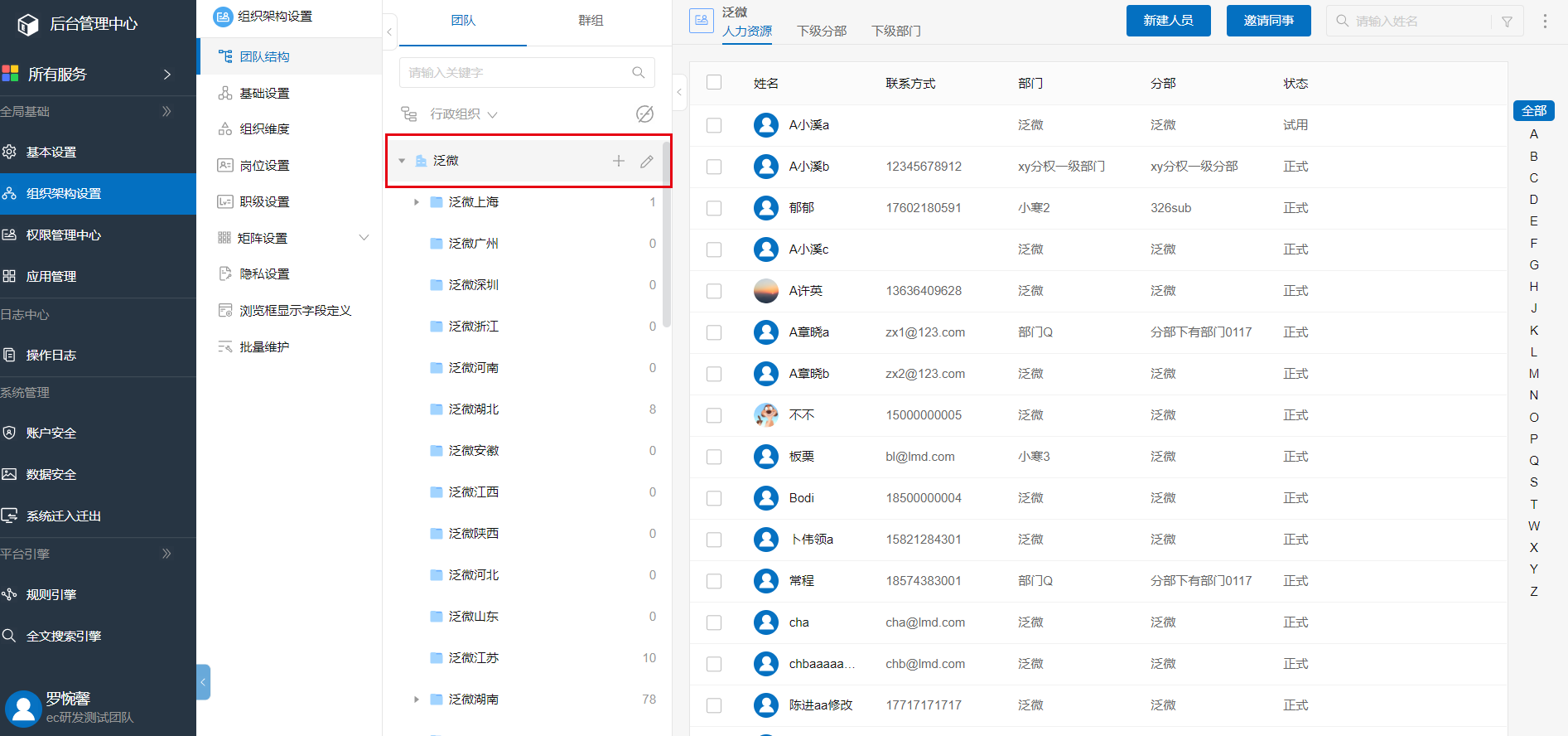Click the 后台管理中心 cube logo icon
Screen dimensions: 1568x736
tap(28, 24)
